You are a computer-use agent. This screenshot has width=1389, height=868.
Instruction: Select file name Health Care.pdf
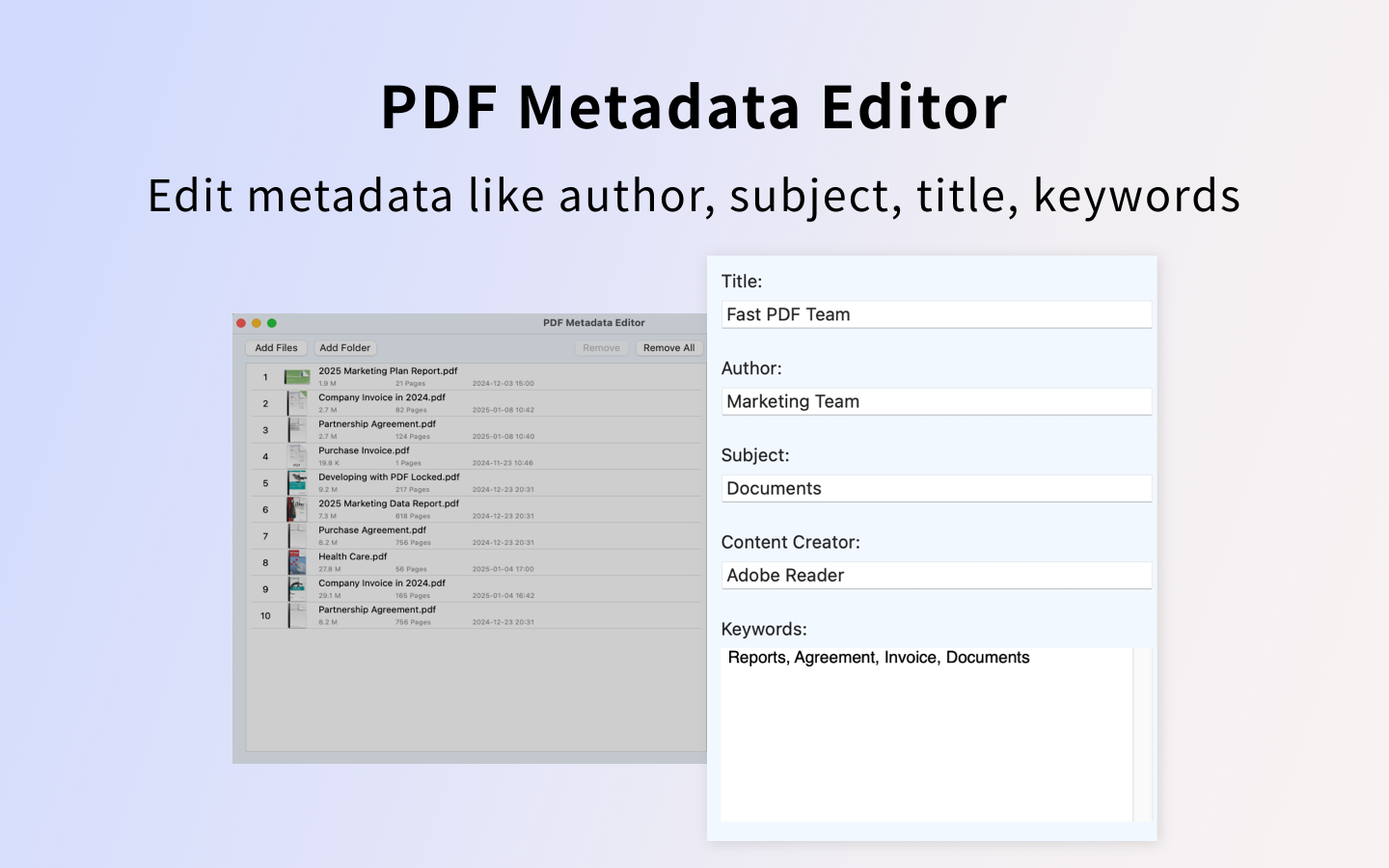pos(353,556)
